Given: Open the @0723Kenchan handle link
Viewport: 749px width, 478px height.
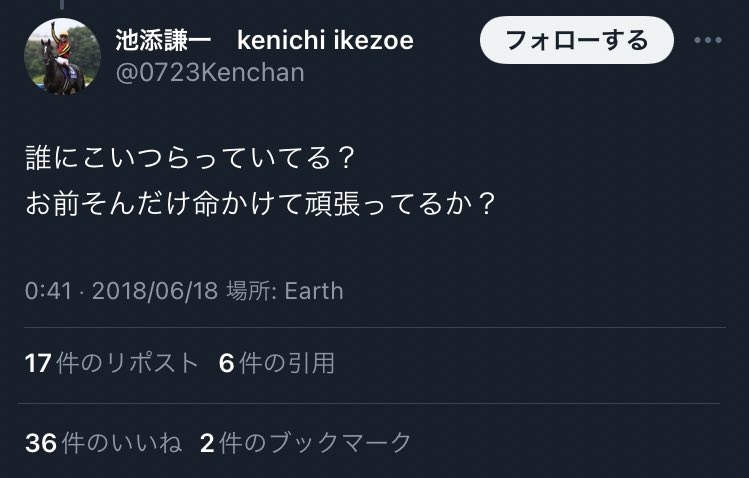Looking at the screenshot, I should pyautogui.click(x=210, y=72).
